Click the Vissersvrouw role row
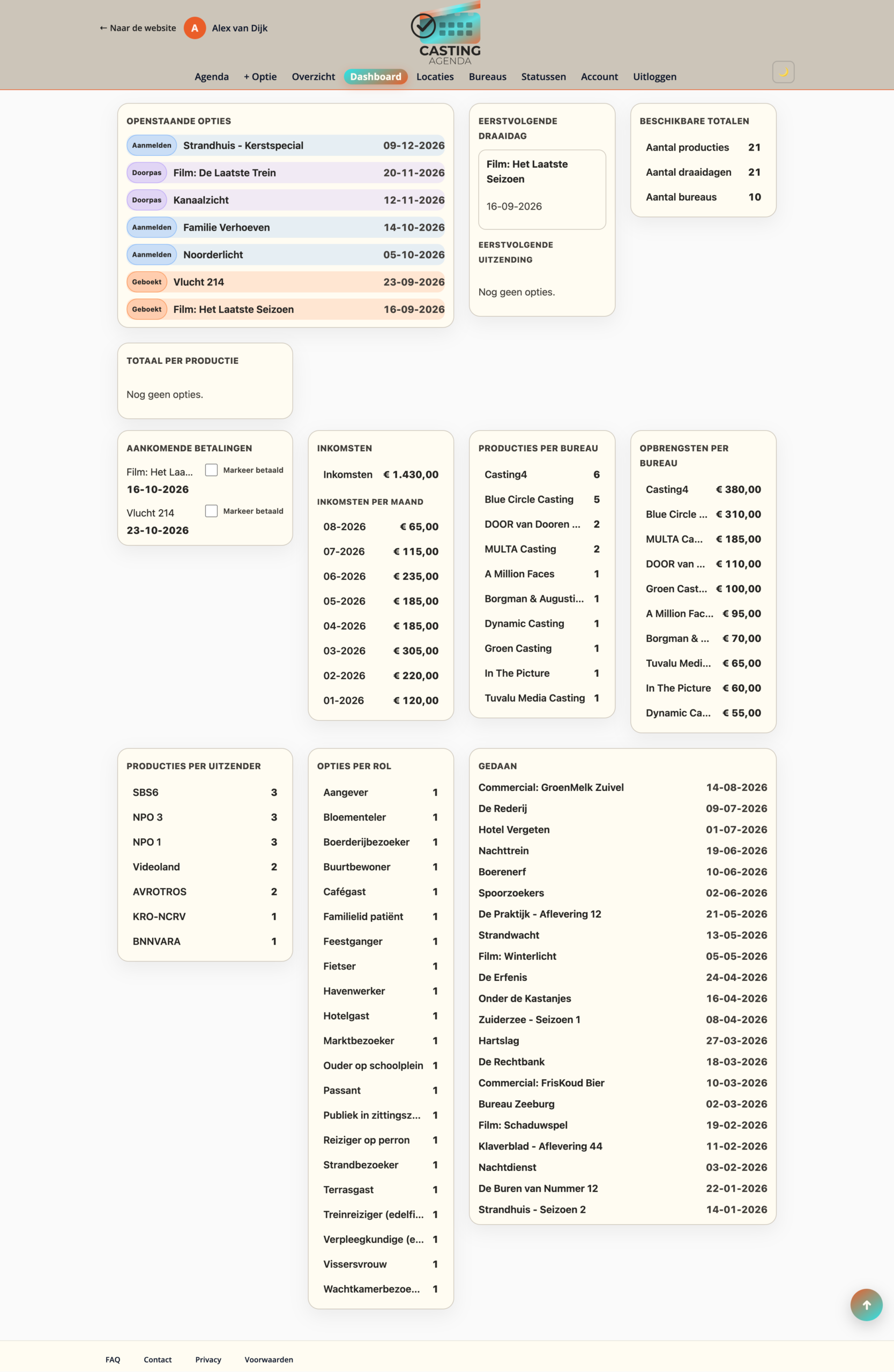 pos(381,1264)
